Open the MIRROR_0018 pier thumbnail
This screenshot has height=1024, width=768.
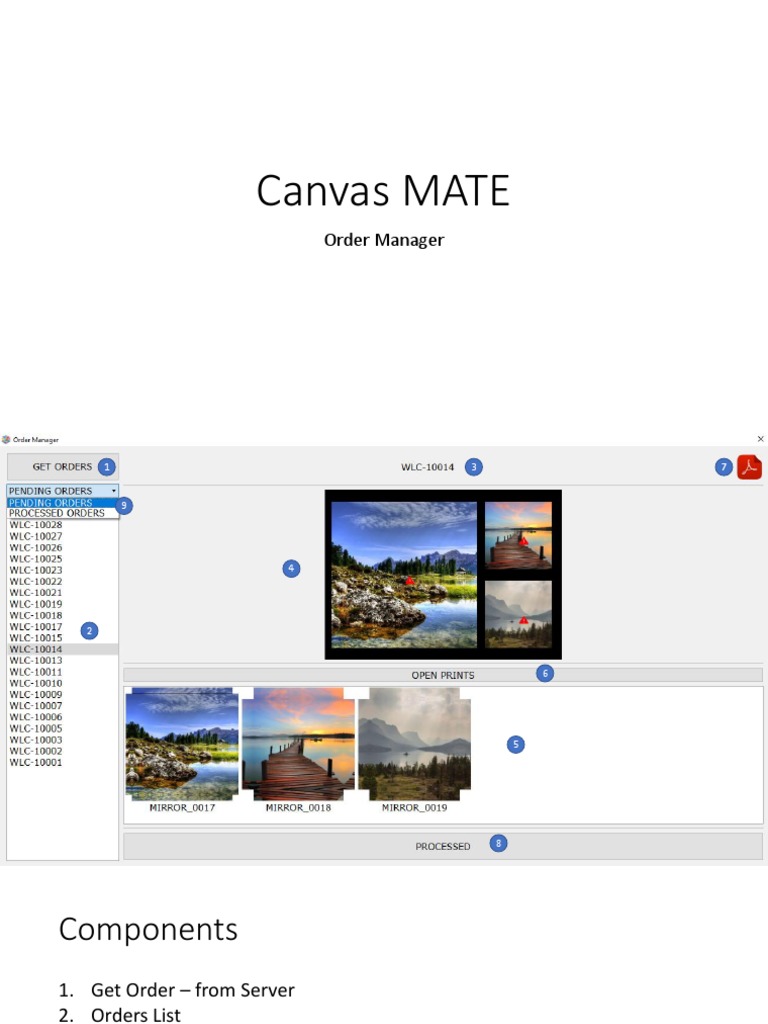coord(298,743)
